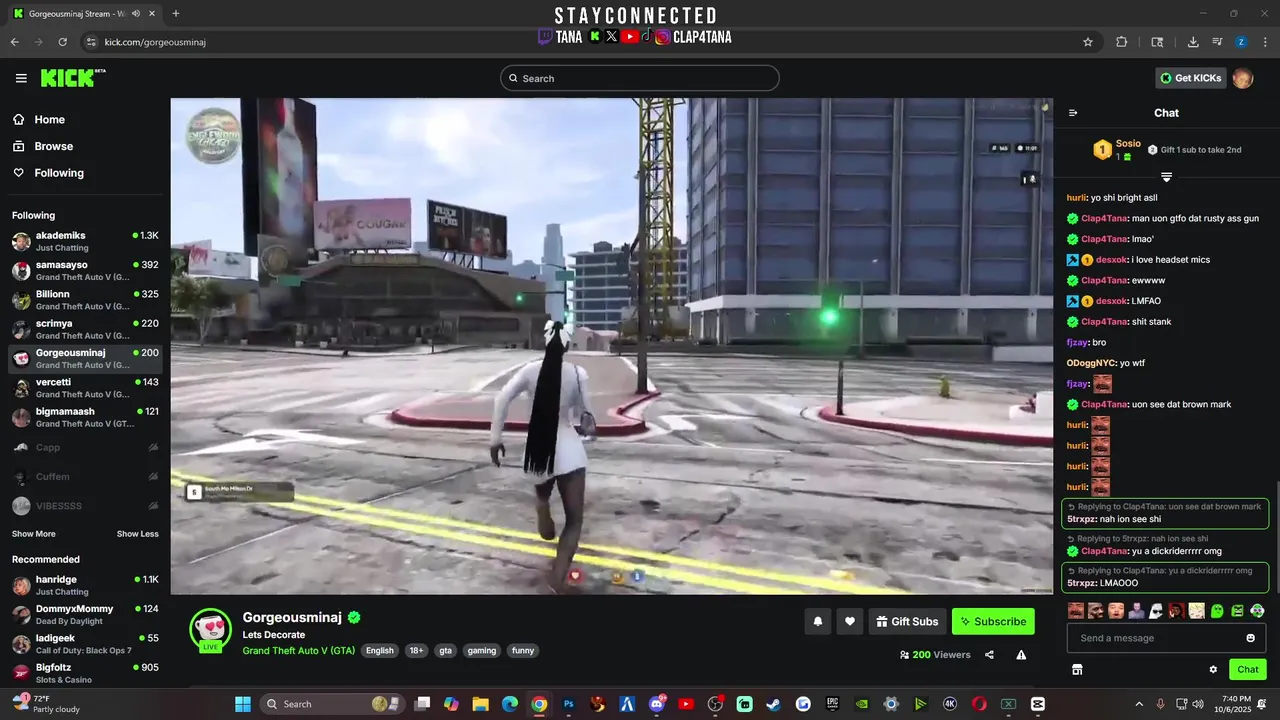
Task: Click the green Chat send button
Action: click(1248, 669)
